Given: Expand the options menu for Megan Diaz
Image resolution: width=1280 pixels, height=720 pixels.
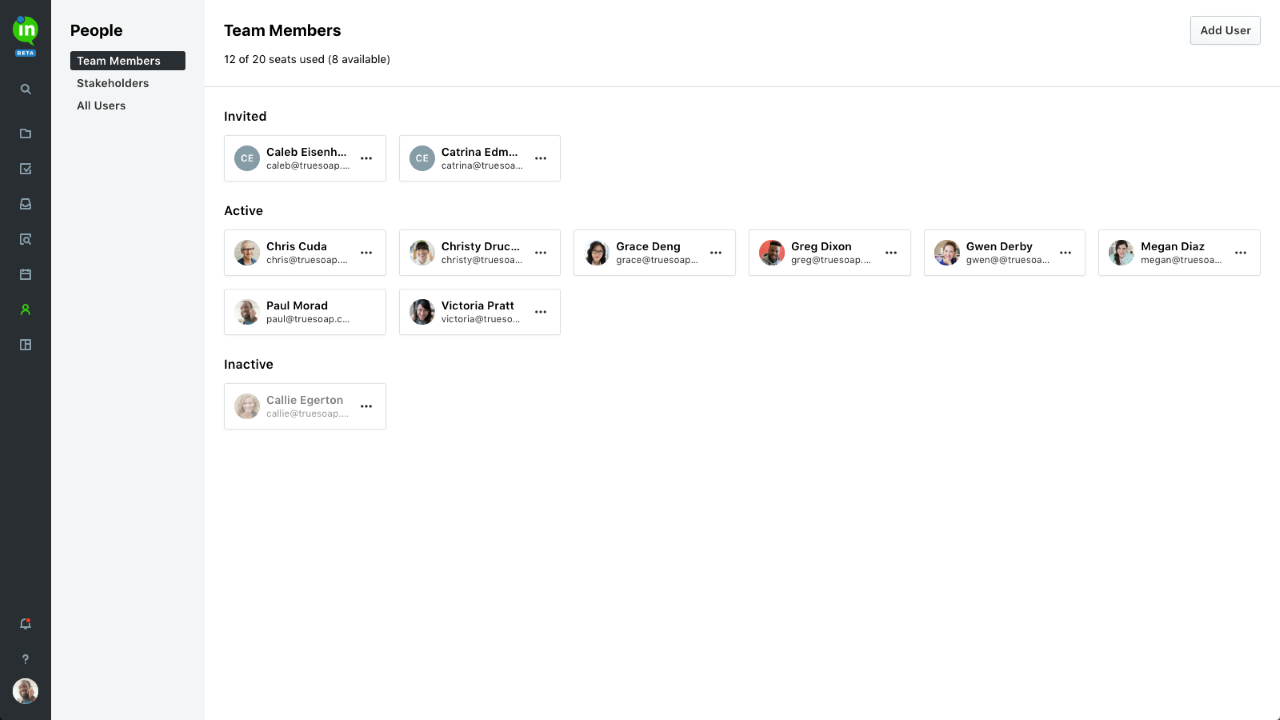Looking at the screenshot, I should tap(1241, 253).
